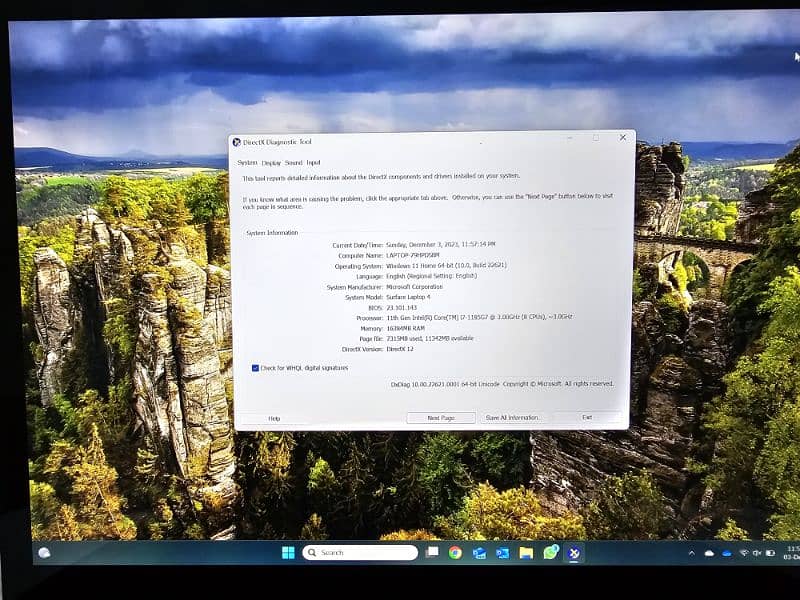Open the weather widgets panel
This screenshot has width=800, height=600.
(x=44, y=552)
